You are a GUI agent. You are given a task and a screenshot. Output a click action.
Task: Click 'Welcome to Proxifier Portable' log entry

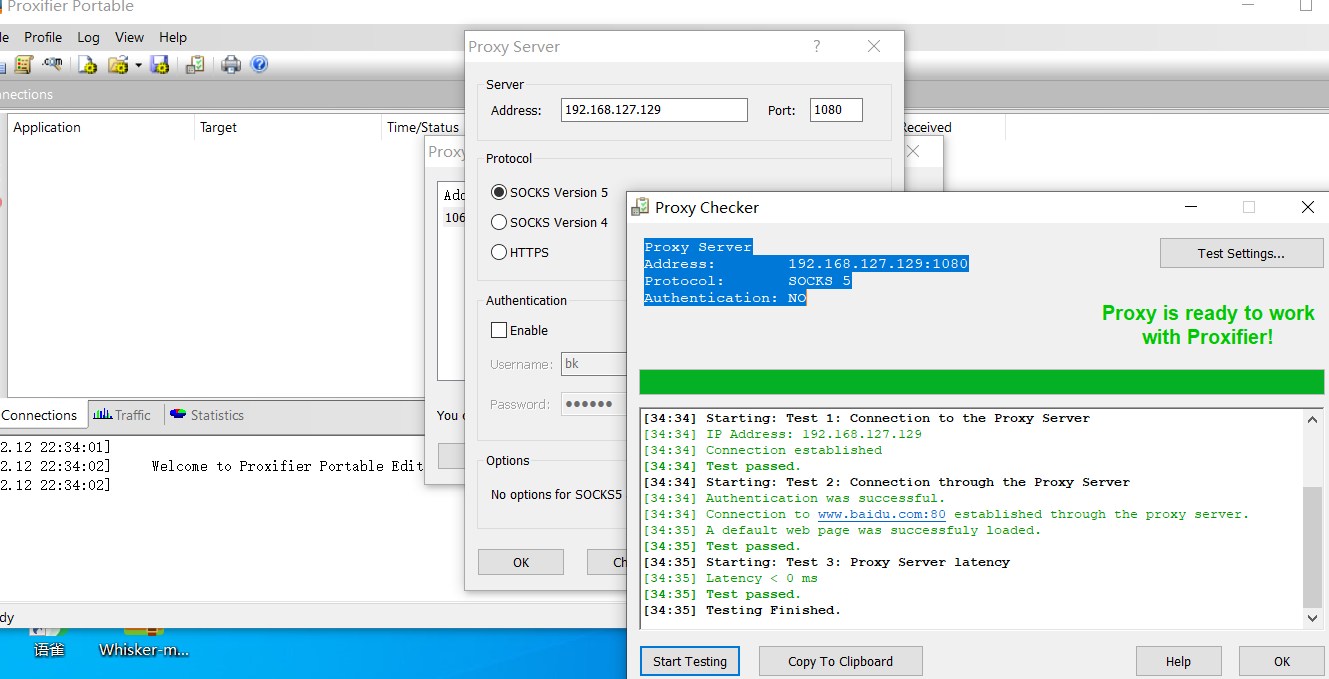point(287,466)
